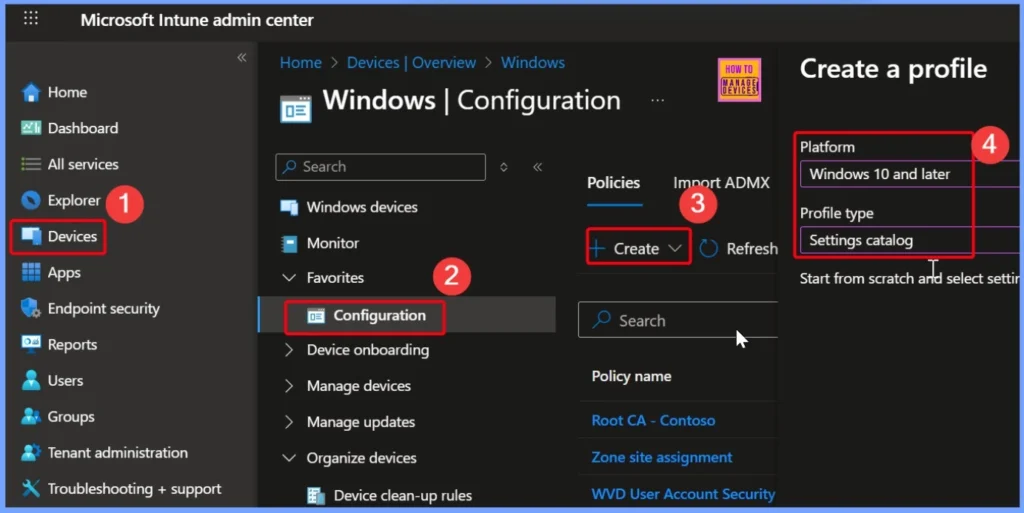The width and height of the screenshot is (1024, 513).
Task: Open Explorer in left navigation
Action: click(74, 200)
